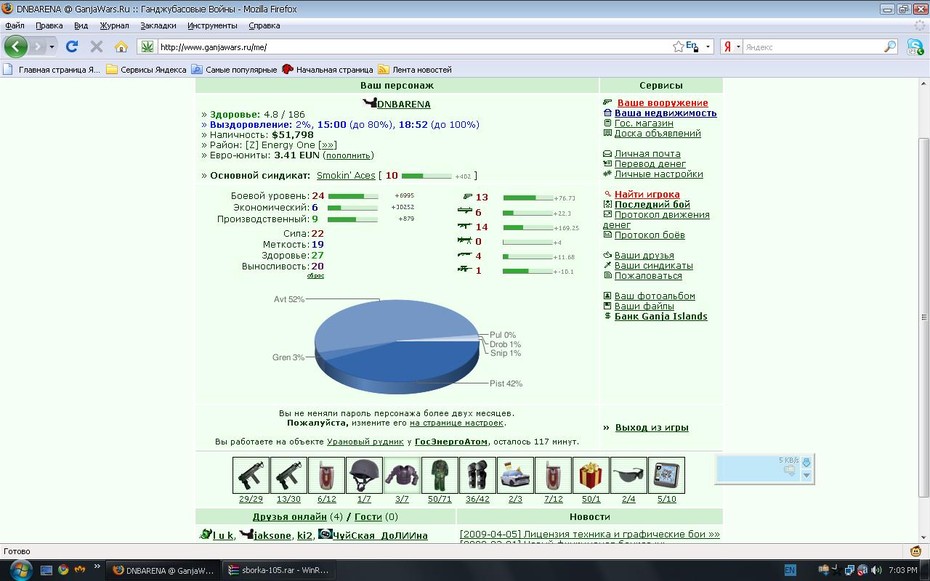Open the Вид menu
The width and height of the screenshot is (930, 581).
click(81, 25)
